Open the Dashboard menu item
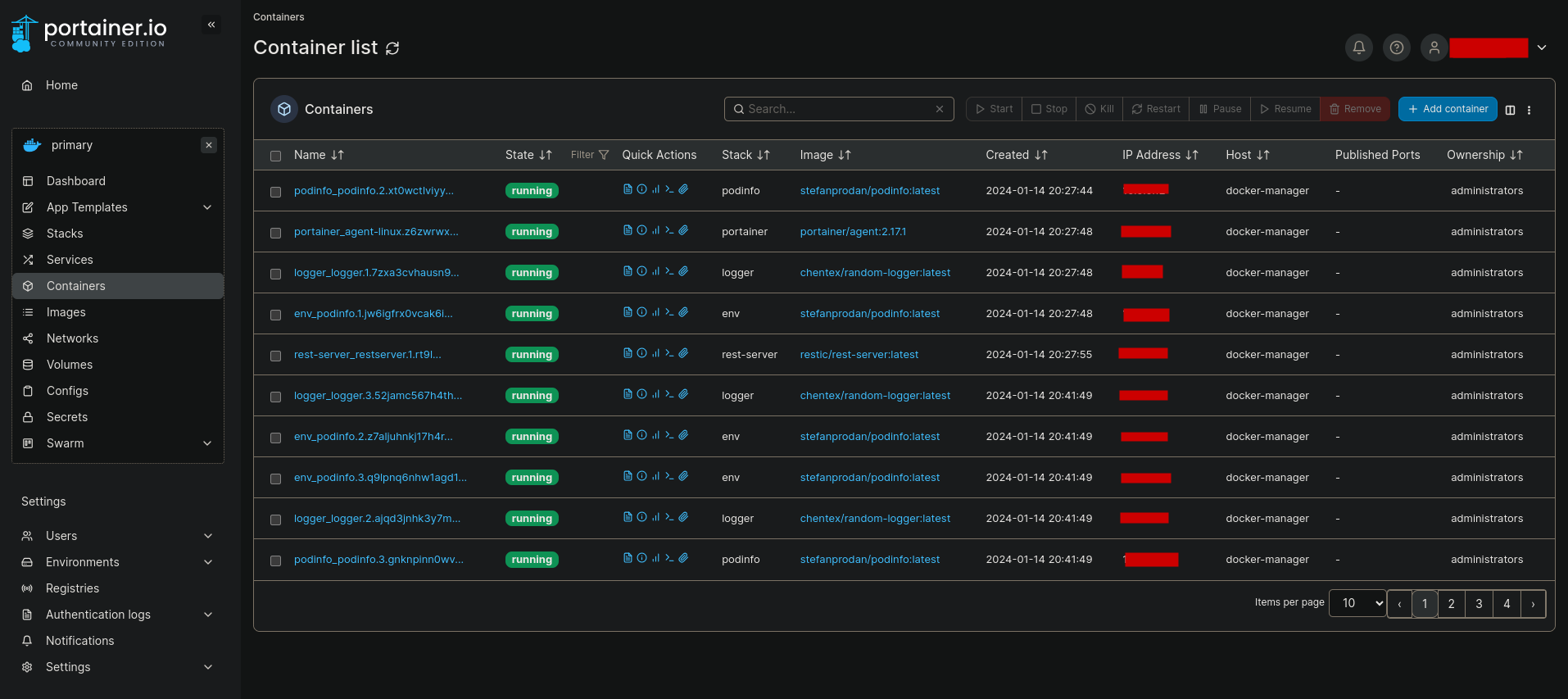The image size is (1568, 699). click(76, 181)
